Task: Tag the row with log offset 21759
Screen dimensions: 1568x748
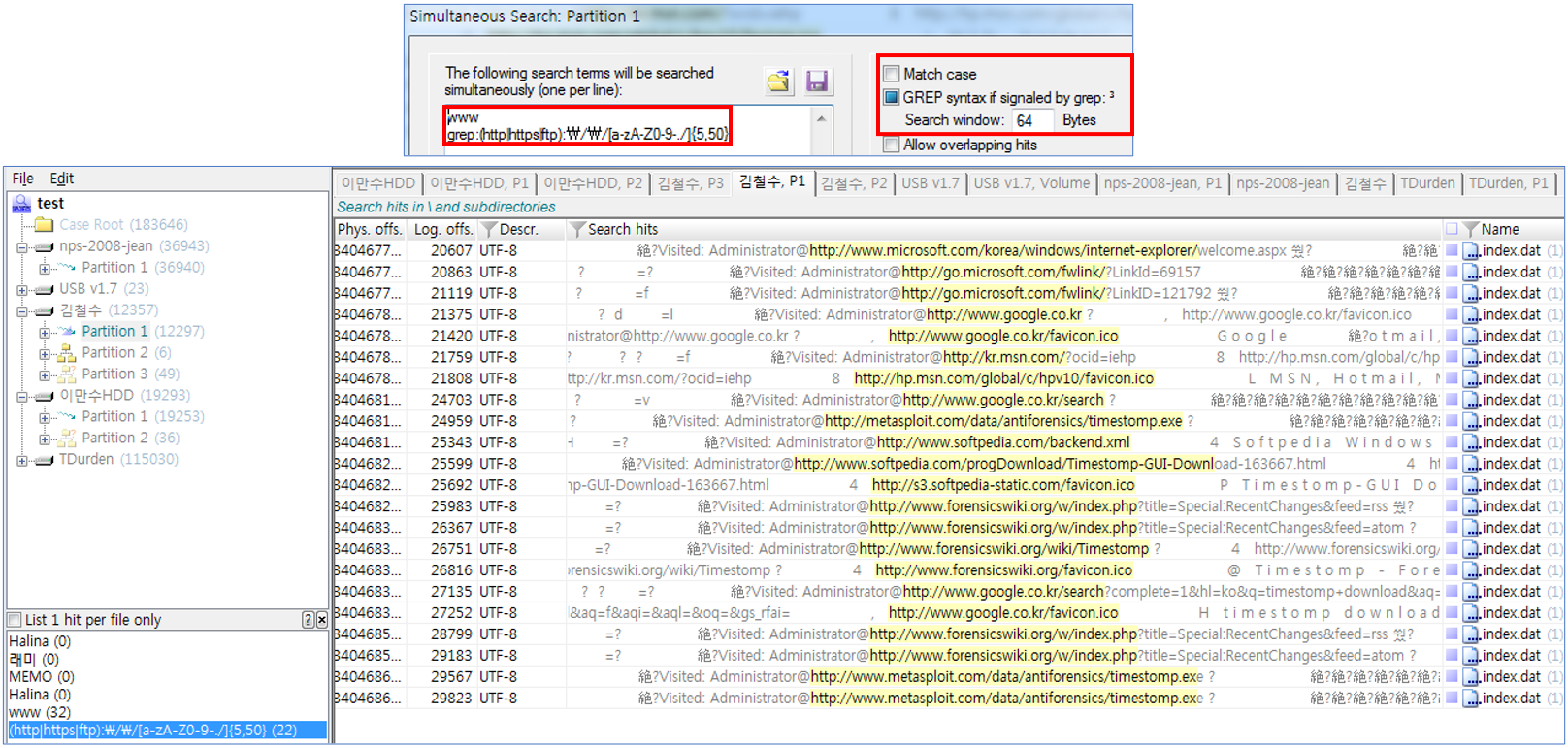Action: (x=1452, y=357)
